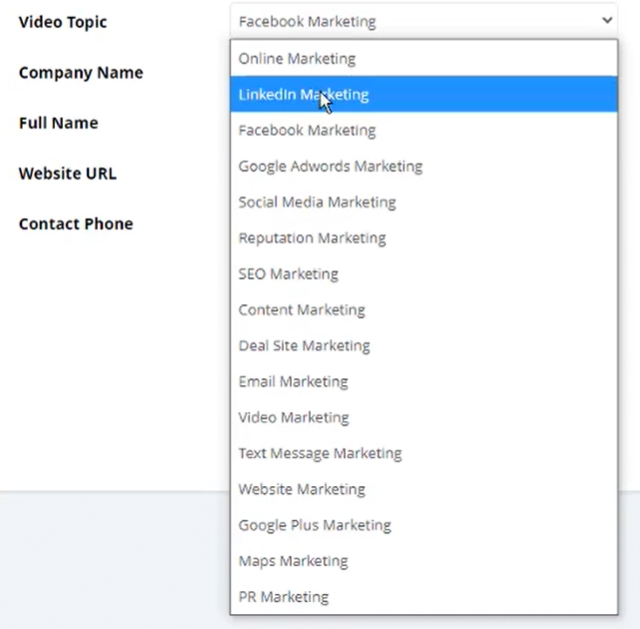Viewport: 640px width, 629px height.
Task: Choose Social Media Marketing topic
Action: [317, 202]
